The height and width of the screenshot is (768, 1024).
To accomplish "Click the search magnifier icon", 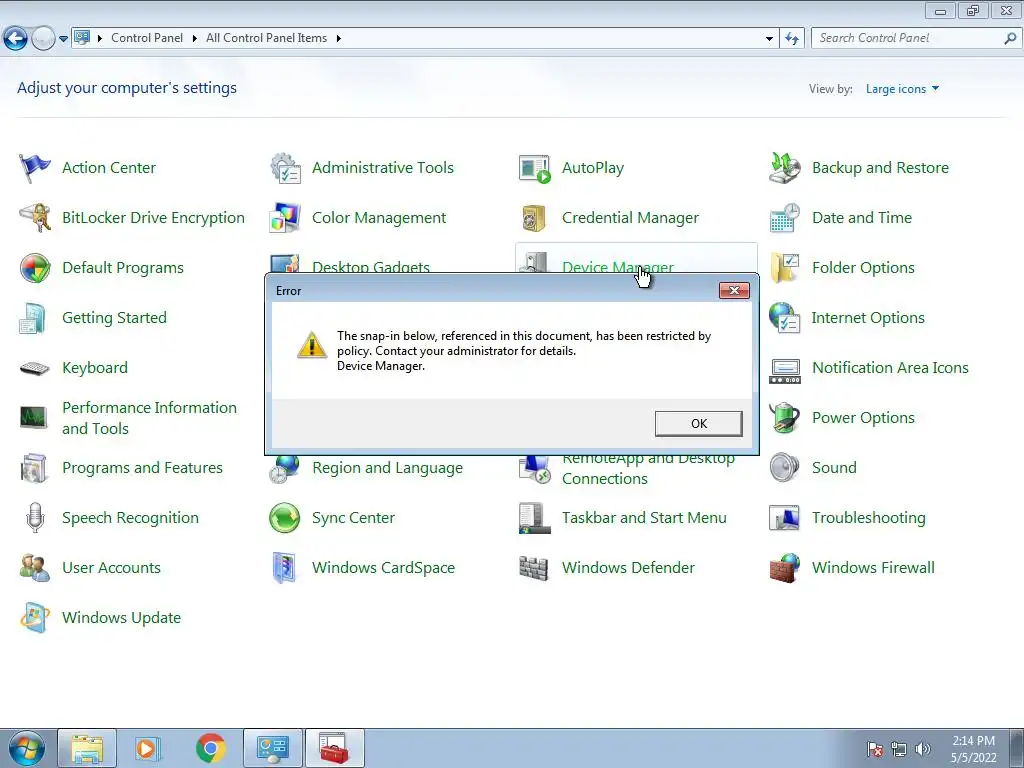I will pyautogui.click(x=1010, y=39).
